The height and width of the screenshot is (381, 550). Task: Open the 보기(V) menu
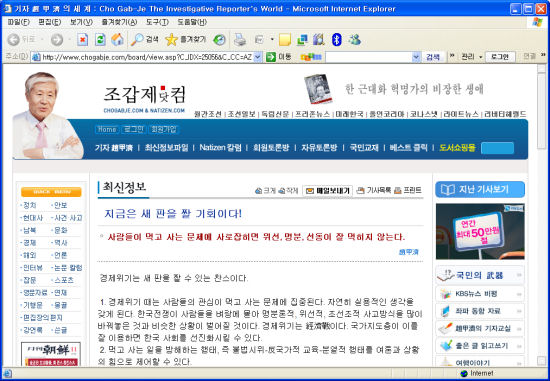81,22
